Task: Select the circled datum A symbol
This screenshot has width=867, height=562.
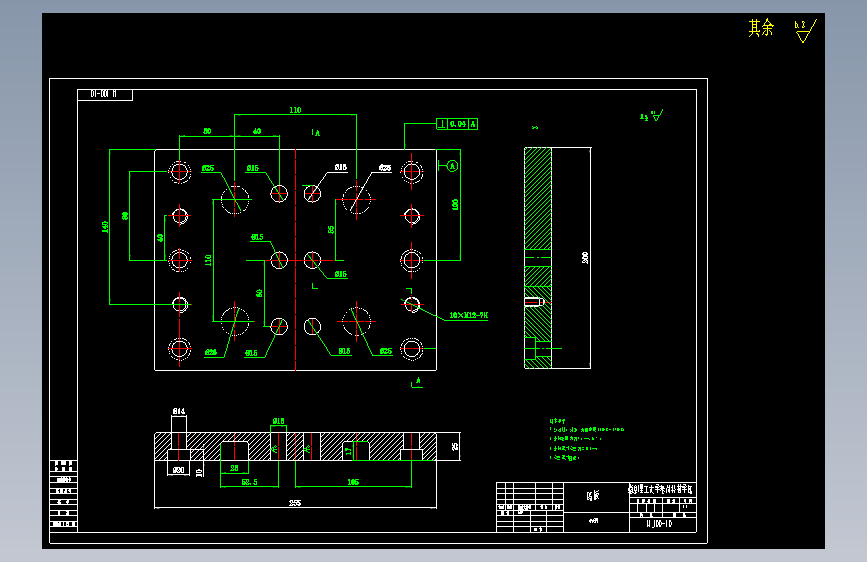Action: pyautogui.click(x=452, y=166)
